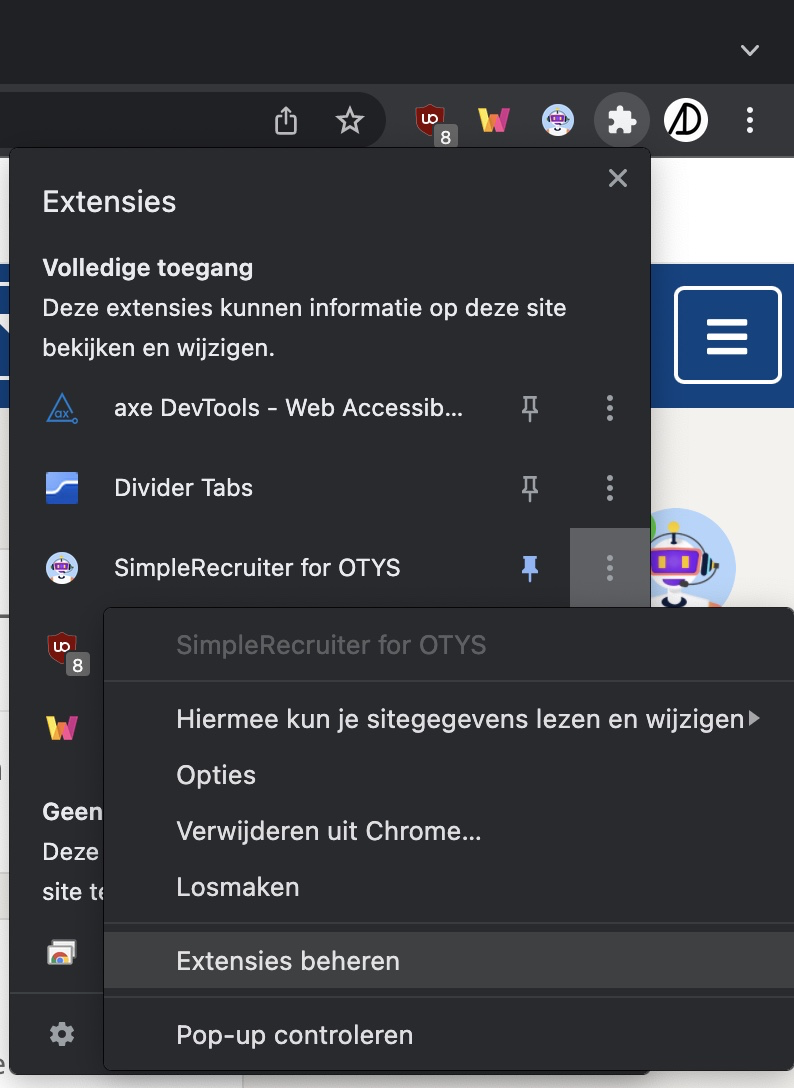This screenshot has height=1088, width=794.
Task: Unpin SimpleRecruiter for OTYS
Action: coord(530,568)
